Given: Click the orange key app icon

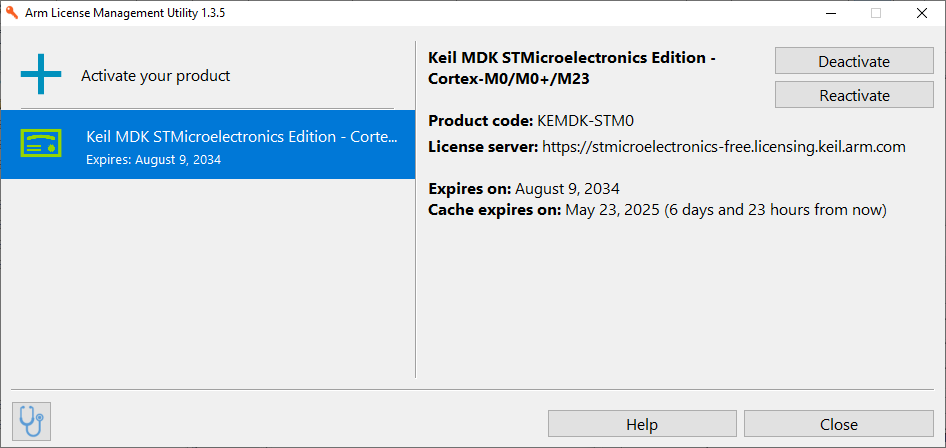Looking at the screenshot, I should tap(12, 13).
